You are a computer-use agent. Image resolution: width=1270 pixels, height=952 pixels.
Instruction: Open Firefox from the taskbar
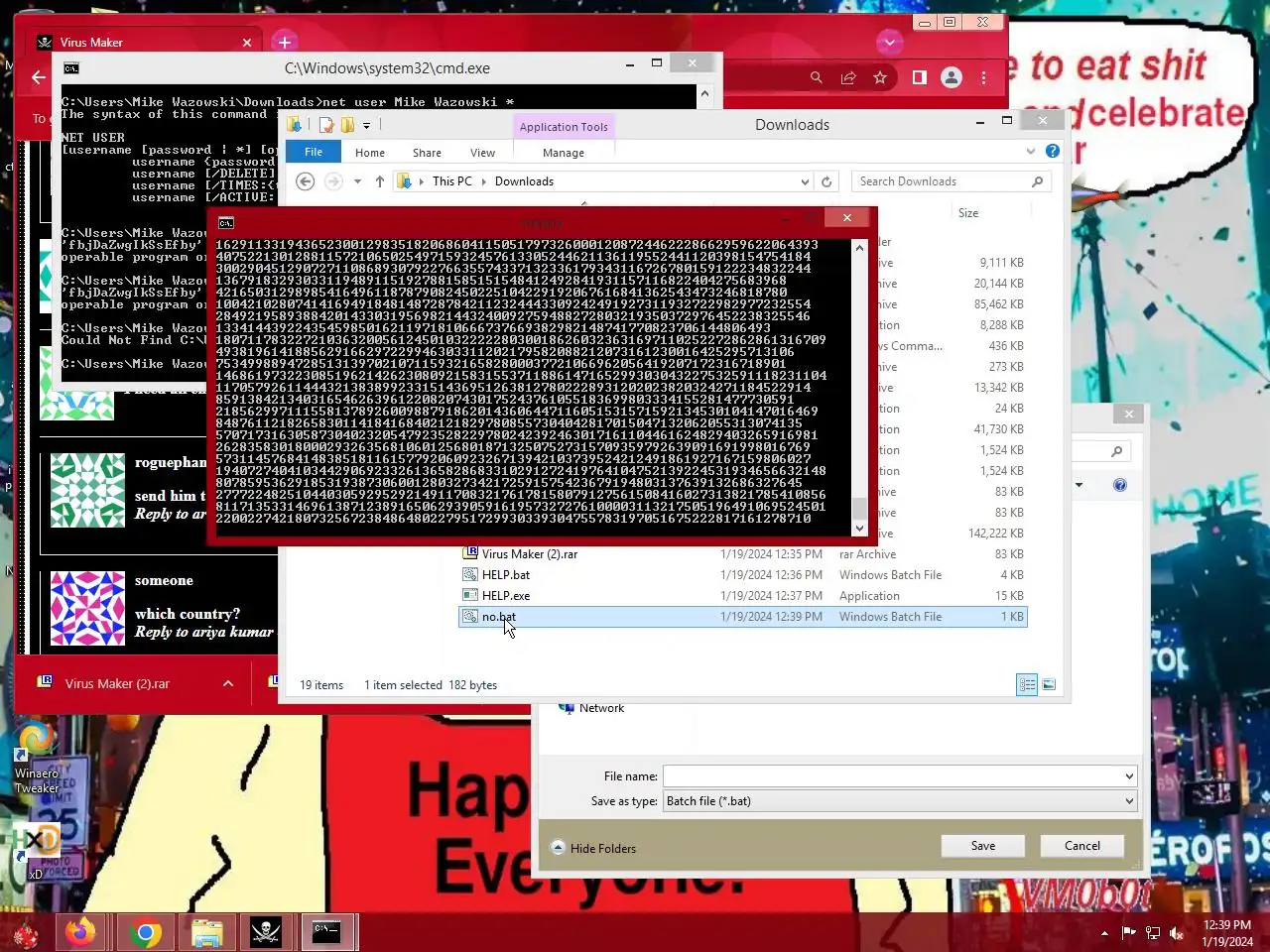[80, 932]
